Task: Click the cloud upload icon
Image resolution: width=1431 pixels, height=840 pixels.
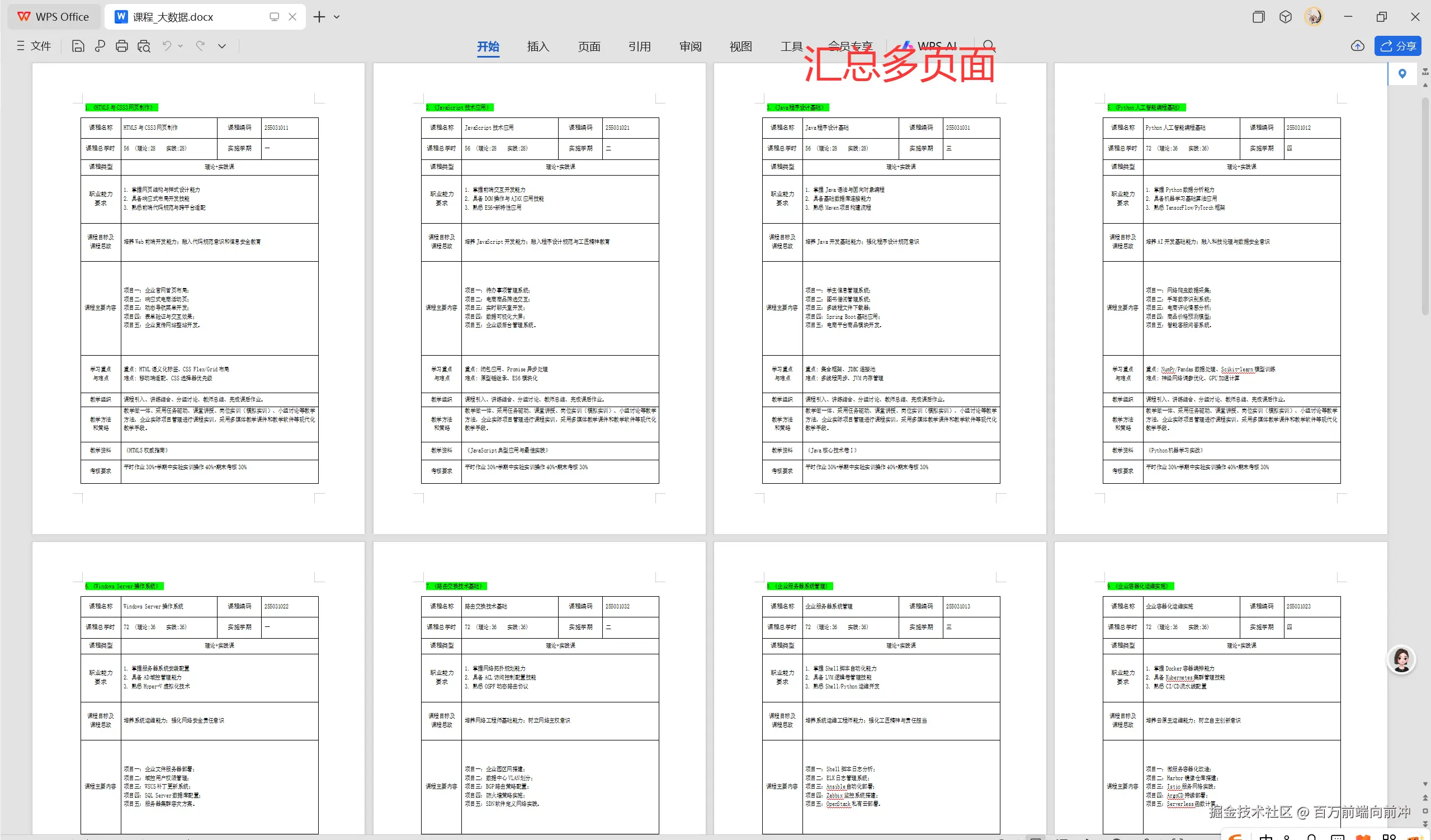Action: (x=1357, y=46)
